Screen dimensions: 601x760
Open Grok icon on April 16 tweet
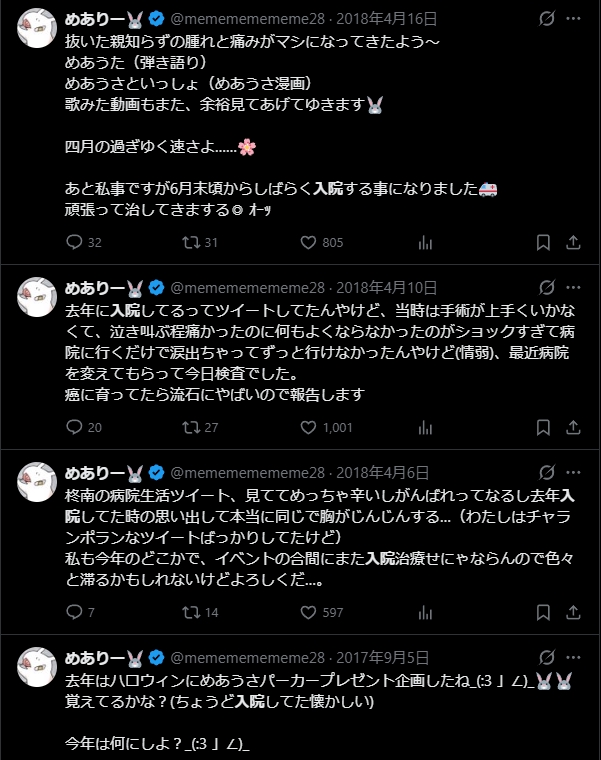pyautogui.click(x=547, y=19)
